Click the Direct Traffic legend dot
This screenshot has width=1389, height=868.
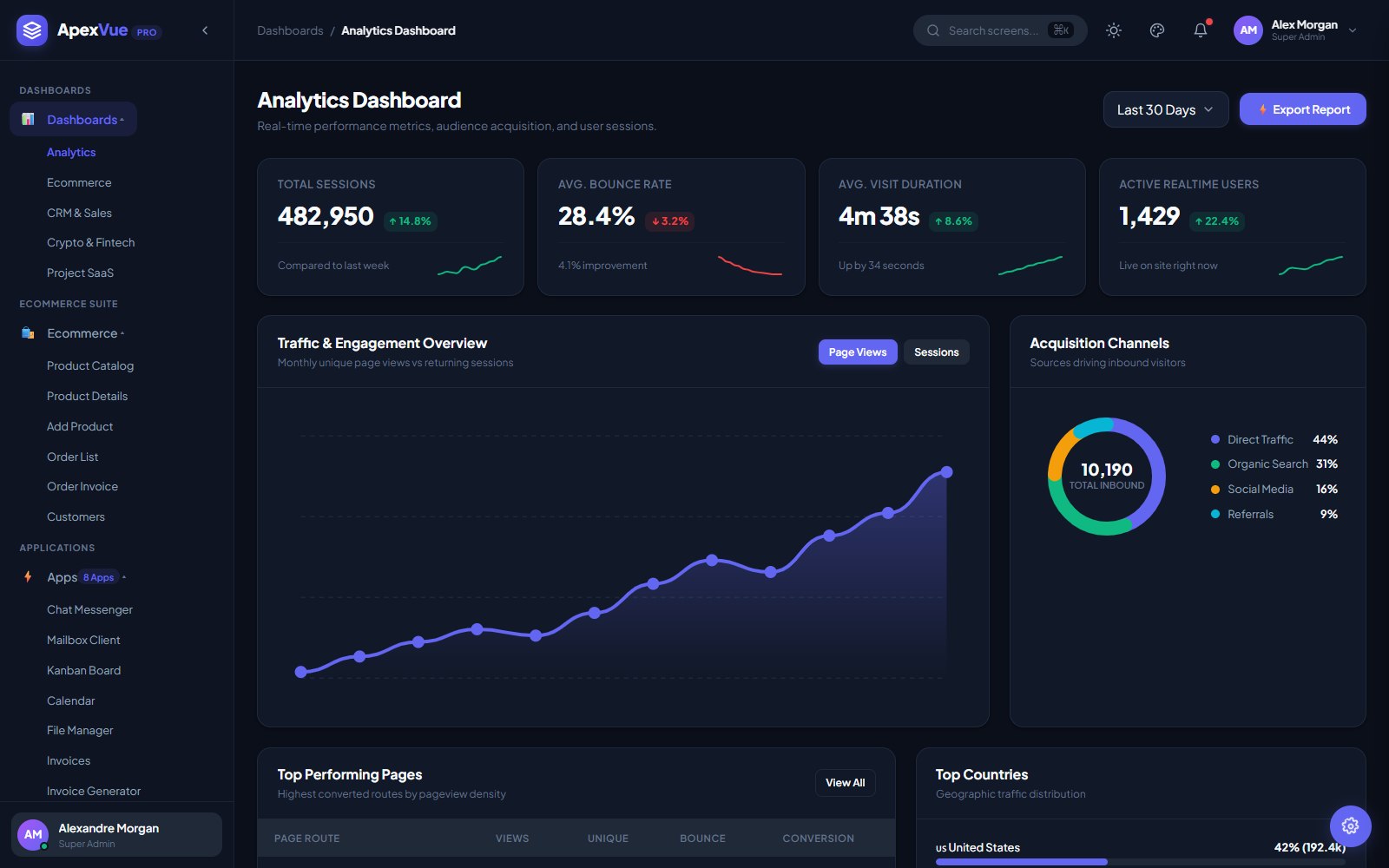coord(1215,439)
